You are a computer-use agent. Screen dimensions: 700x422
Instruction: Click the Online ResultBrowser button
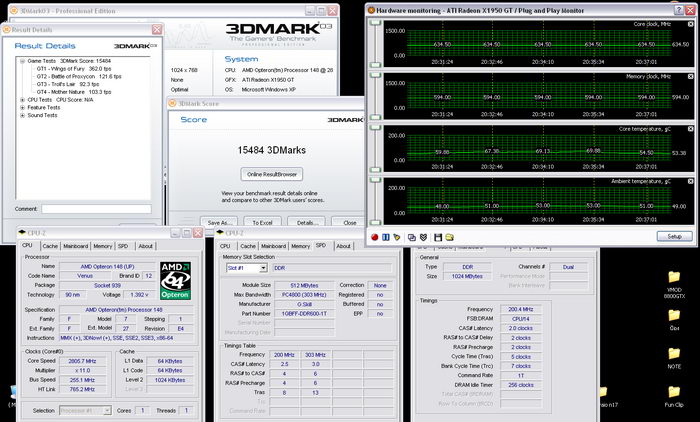point(272,174)
